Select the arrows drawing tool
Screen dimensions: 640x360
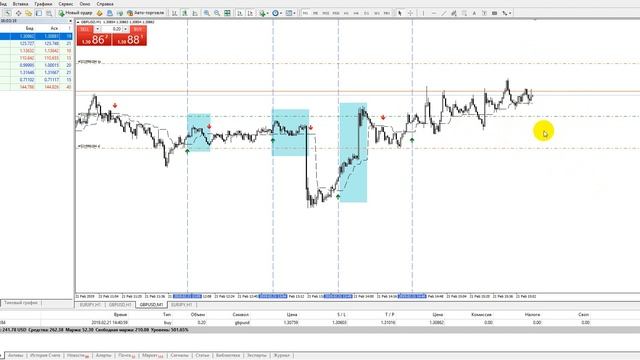tap(505, 13)
